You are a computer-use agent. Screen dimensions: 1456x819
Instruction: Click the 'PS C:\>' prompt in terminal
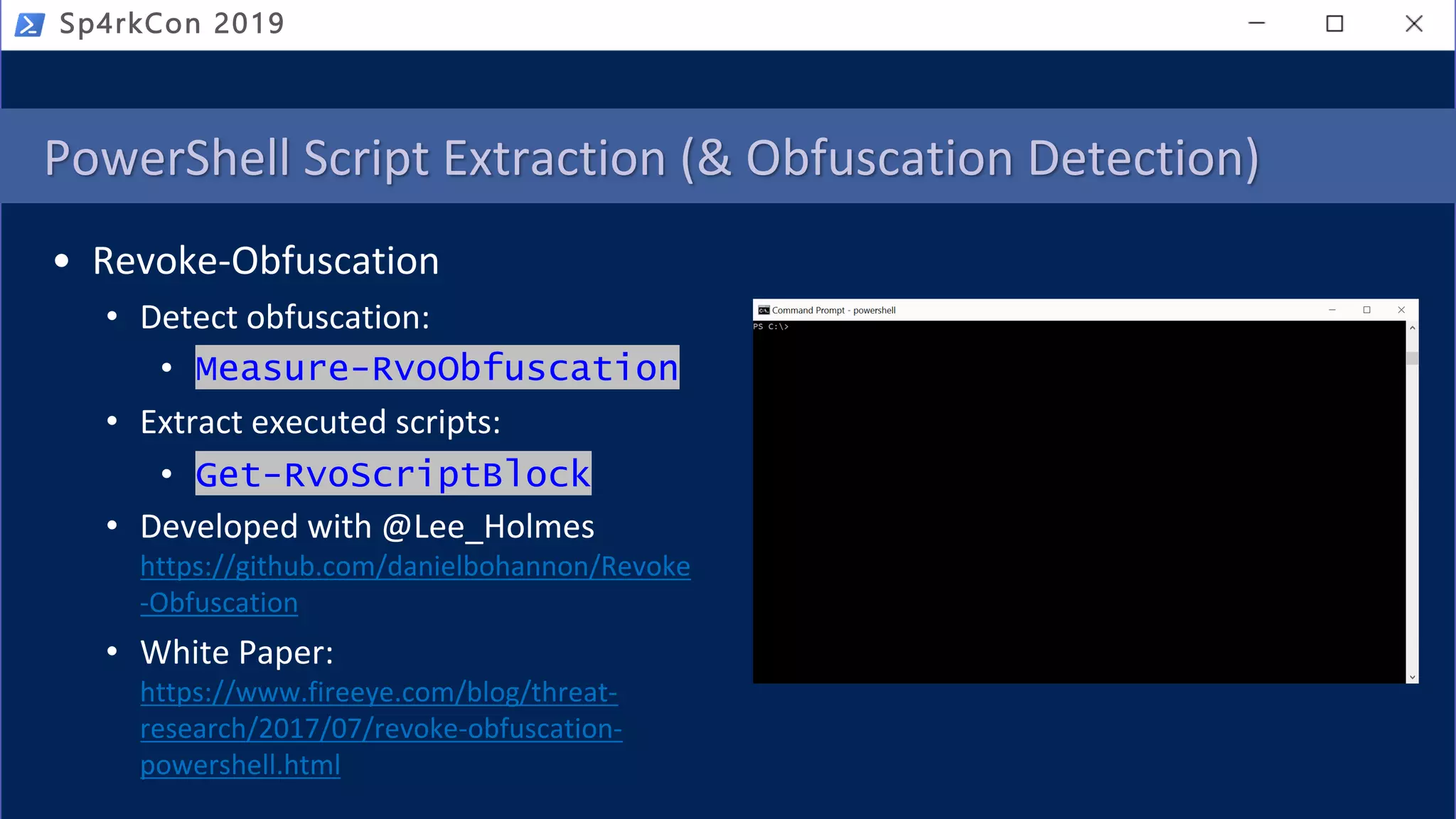[x=771, y=327]
